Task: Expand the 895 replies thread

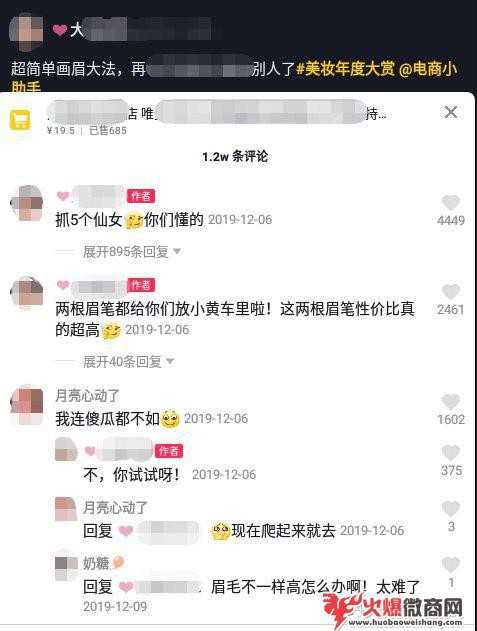Action: click(x=126, y=252)
